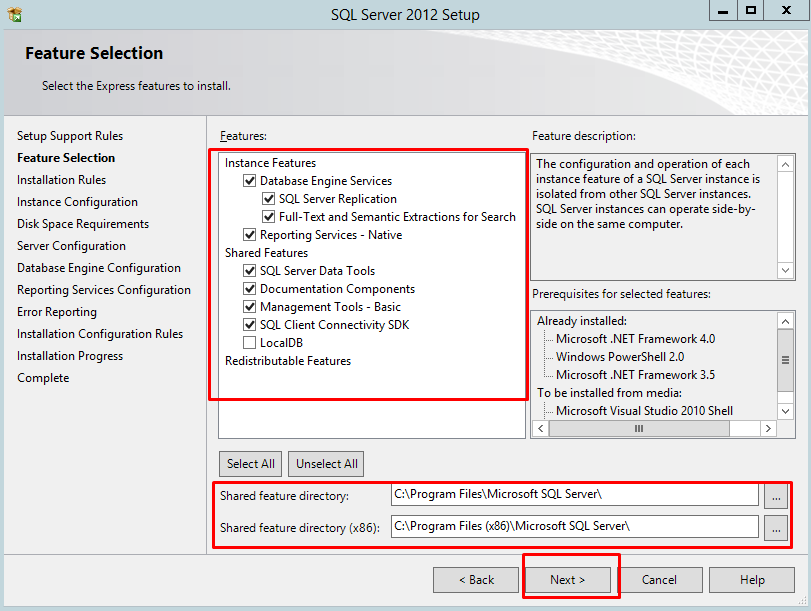
Task: Uncheck Database Engine Services
Action: [249, 181]
